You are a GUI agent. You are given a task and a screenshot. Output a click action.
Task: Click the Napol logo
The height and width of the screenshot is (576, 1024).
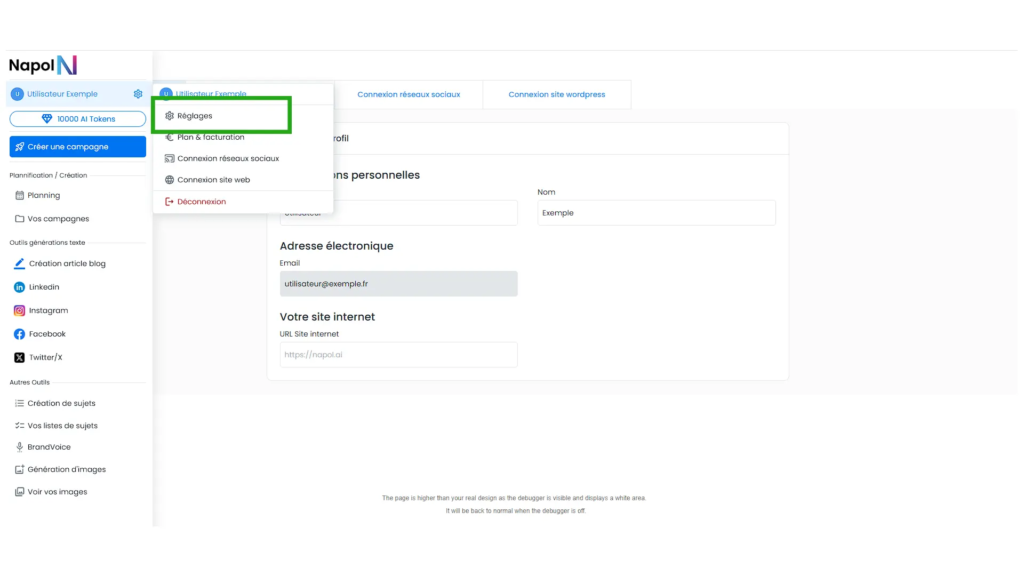[x=43, y=65]
